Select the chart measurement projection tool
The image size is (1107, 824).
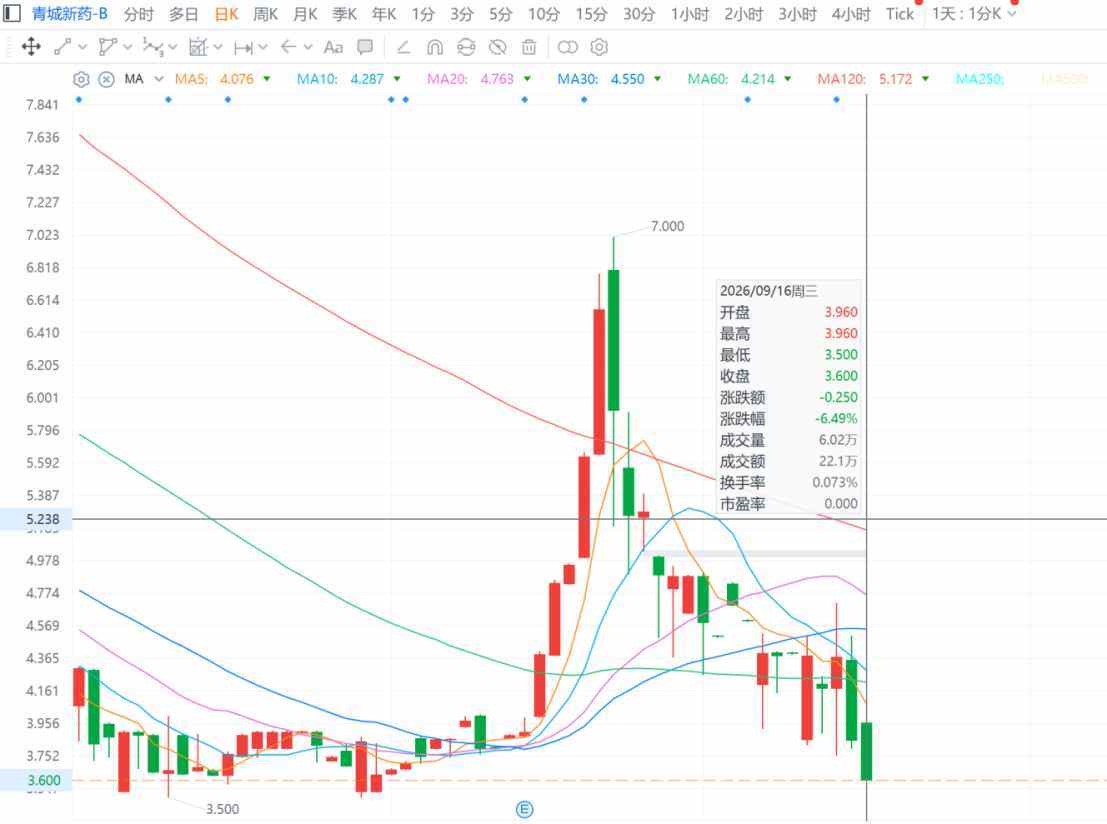[198, 47]
